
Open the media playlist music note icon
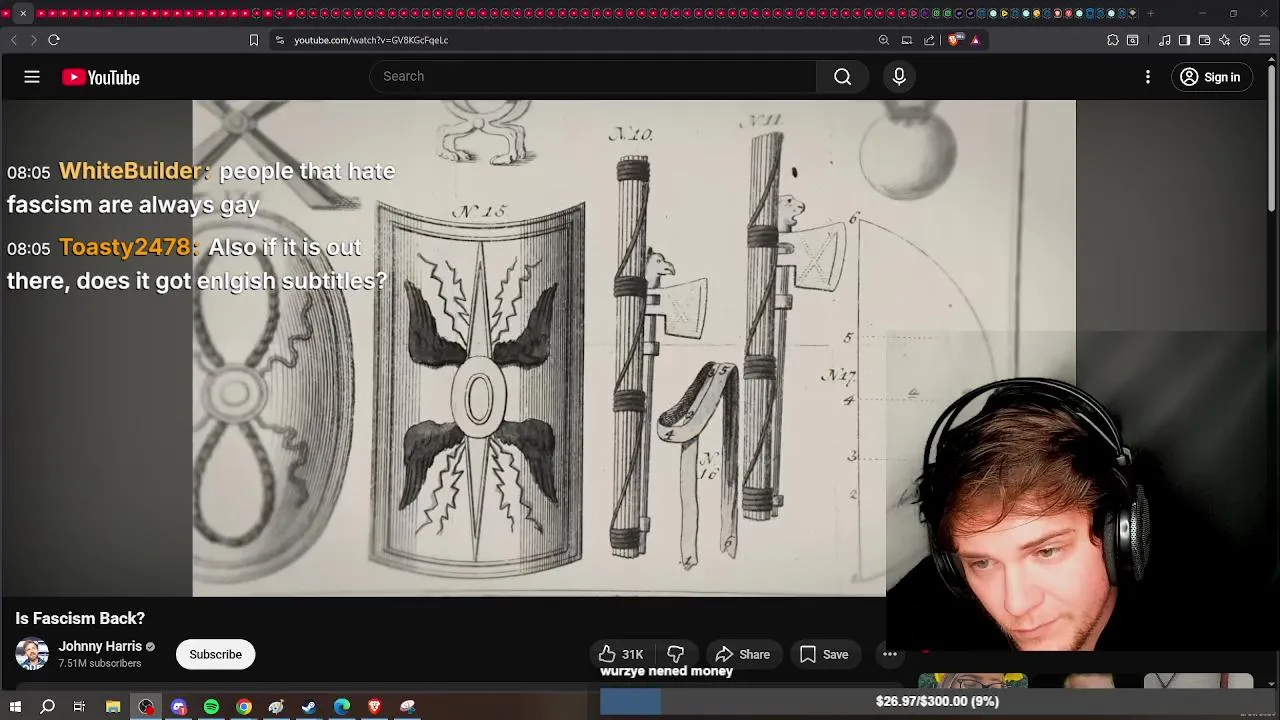[1165, 40]
